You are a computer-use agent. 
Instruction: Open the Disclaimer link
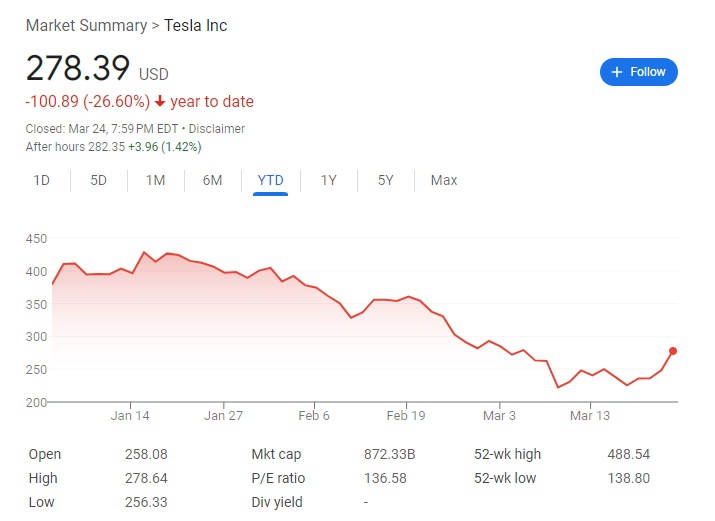217,129
